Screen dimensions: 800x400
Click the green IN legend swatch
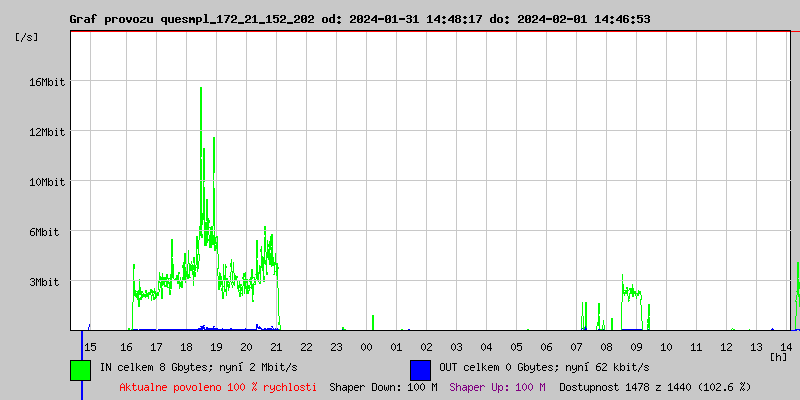click(x=80, y=369)
